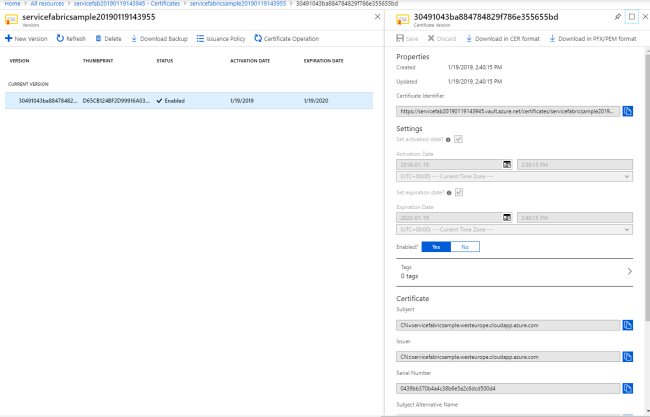The height and width of the screenshot is (417, 650).
Task: Refresh the certificate versions list
Action: [71, 39]
